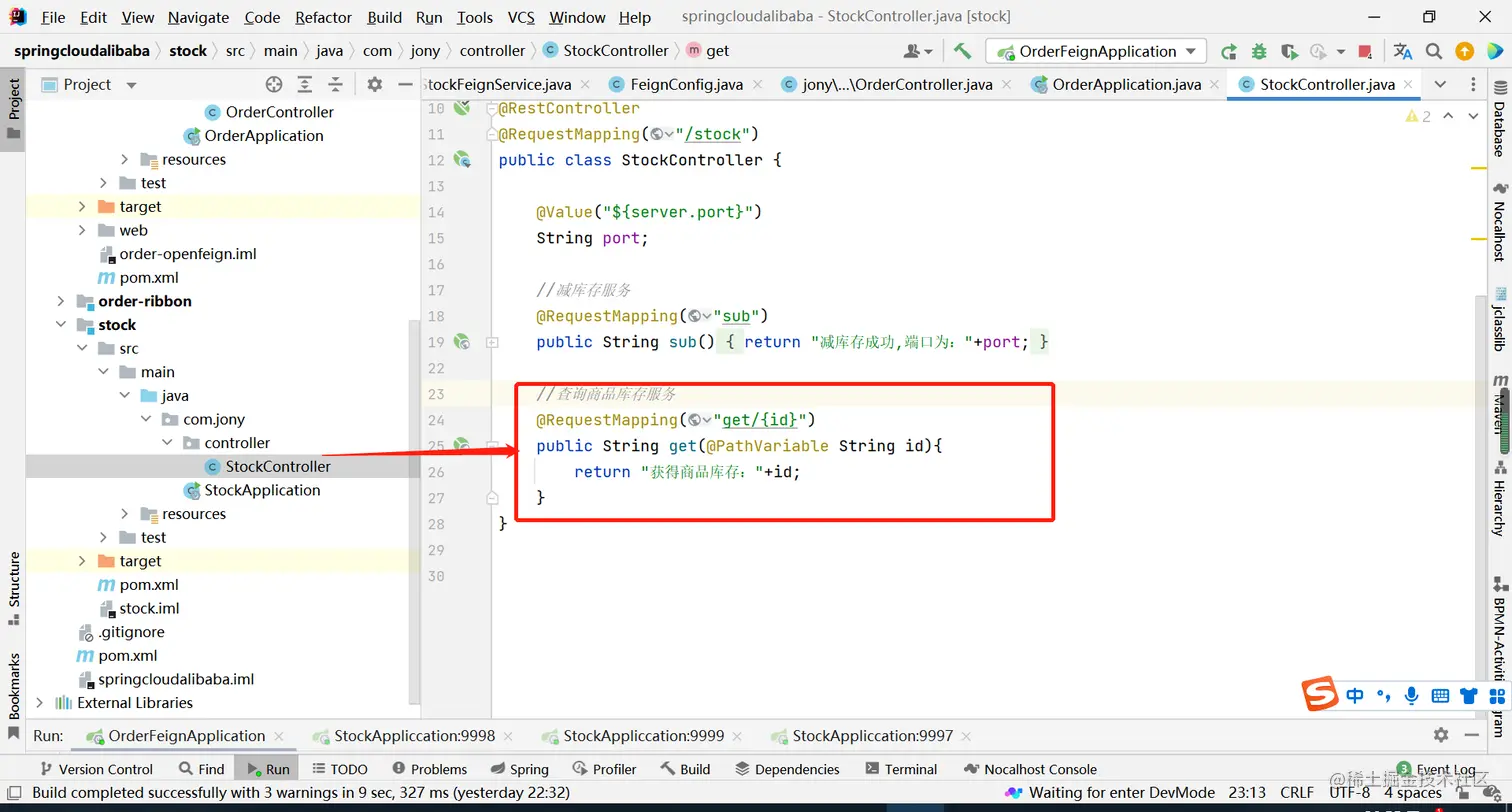Click gutter icon on line 12
This screenshot has width=1512, height=812.
tap(462, 159)
